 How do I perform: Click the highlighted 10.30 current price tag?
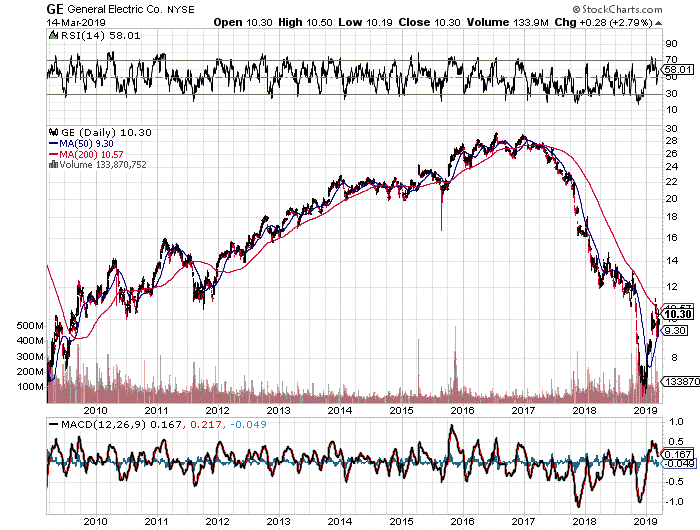click(x=676, y=314)
